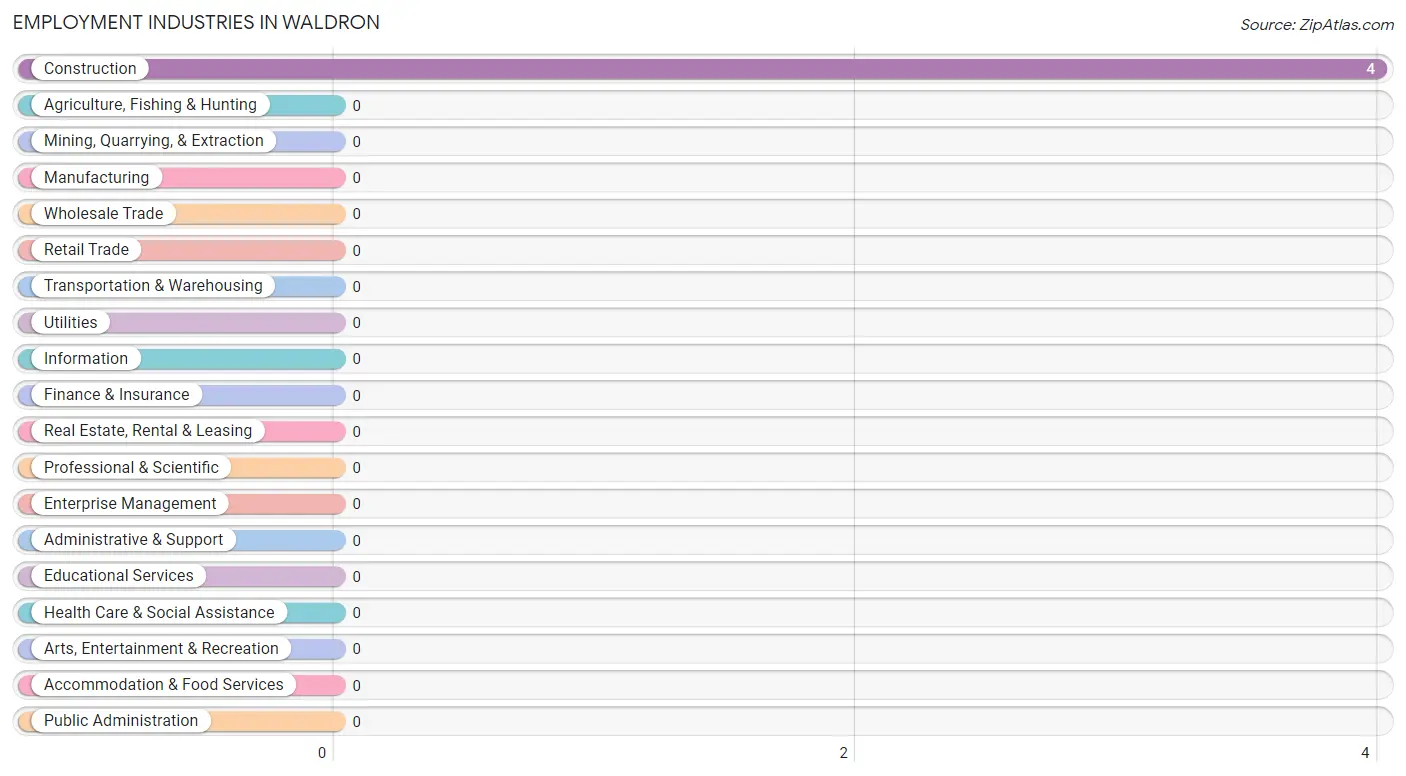This screenshot has width=1406, height=776.
Task: Select the Arts, Entertainment & Recreation label
Action: (161, 649)
